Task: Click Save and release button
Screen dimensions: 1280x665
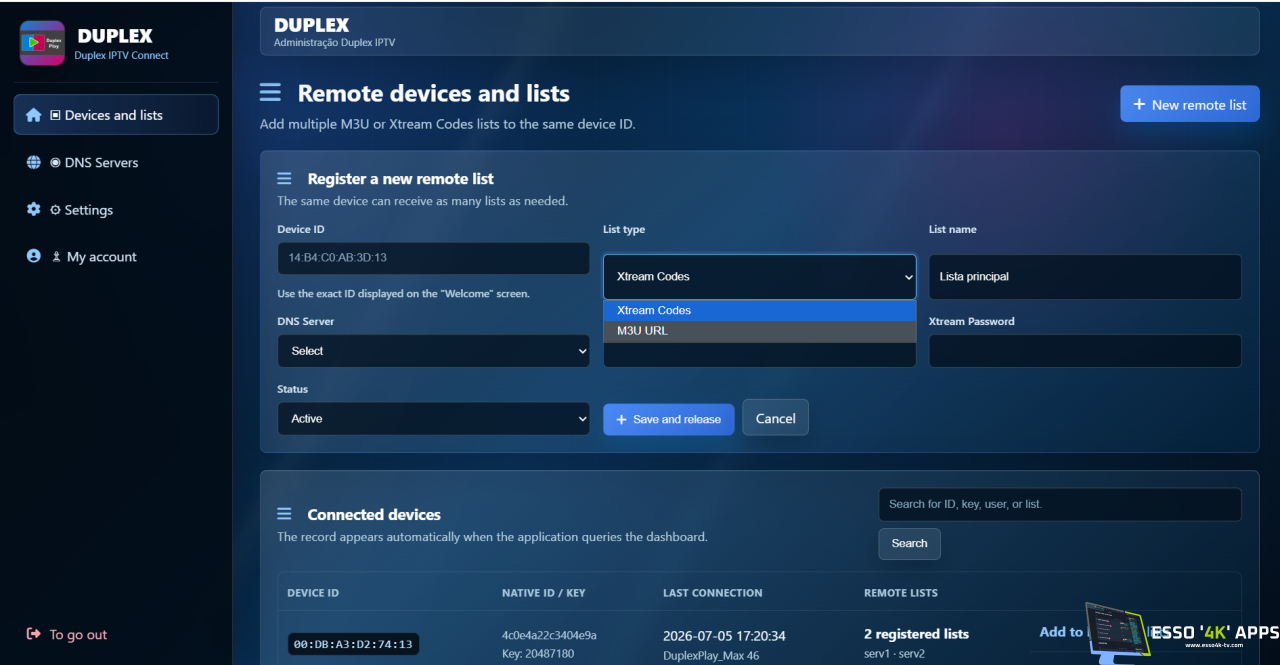Action: tap(669, 419)
